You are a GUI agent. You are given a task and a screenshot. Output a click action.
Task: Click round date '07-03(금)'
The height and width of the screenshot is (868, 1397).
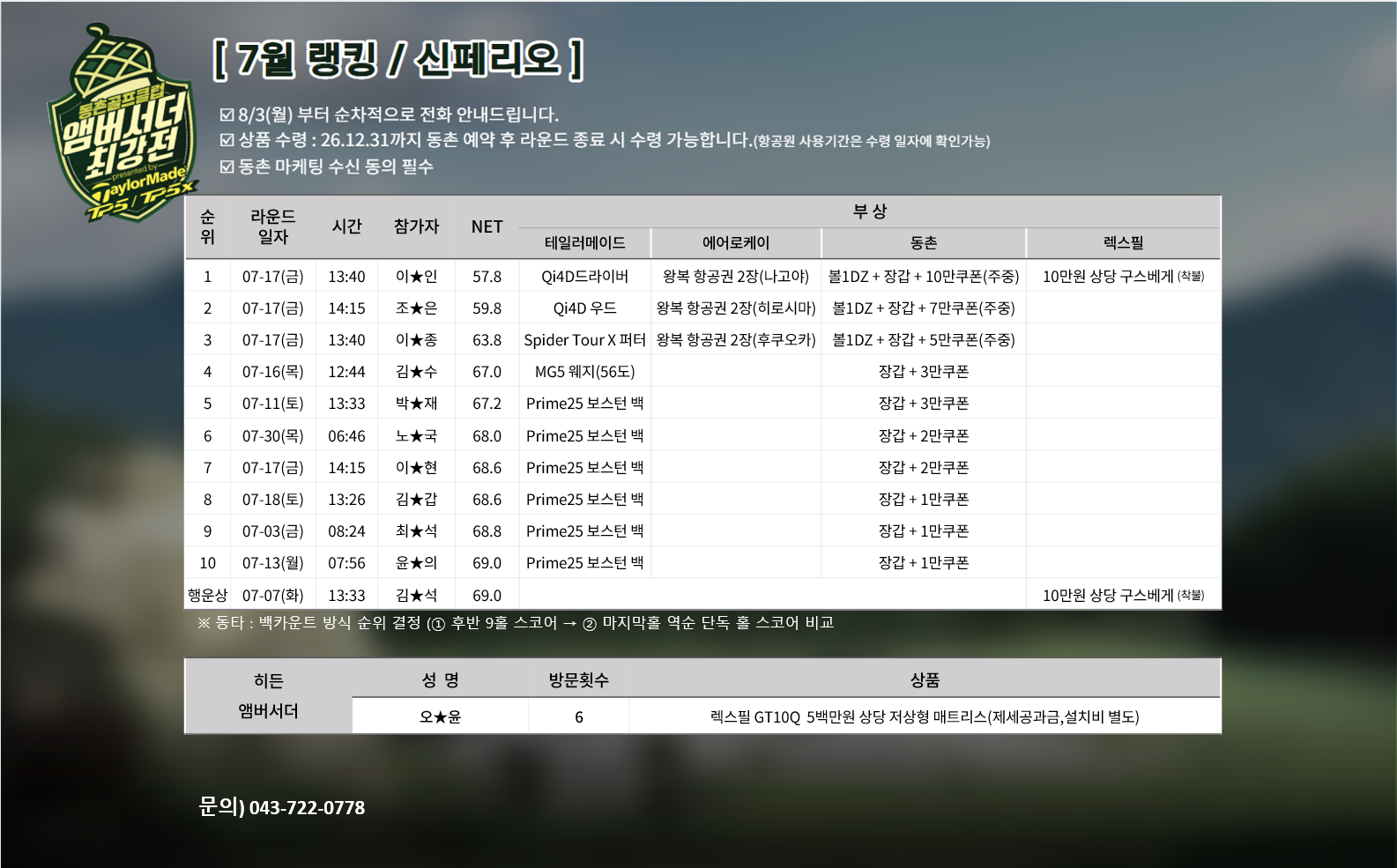coord(273,531)
